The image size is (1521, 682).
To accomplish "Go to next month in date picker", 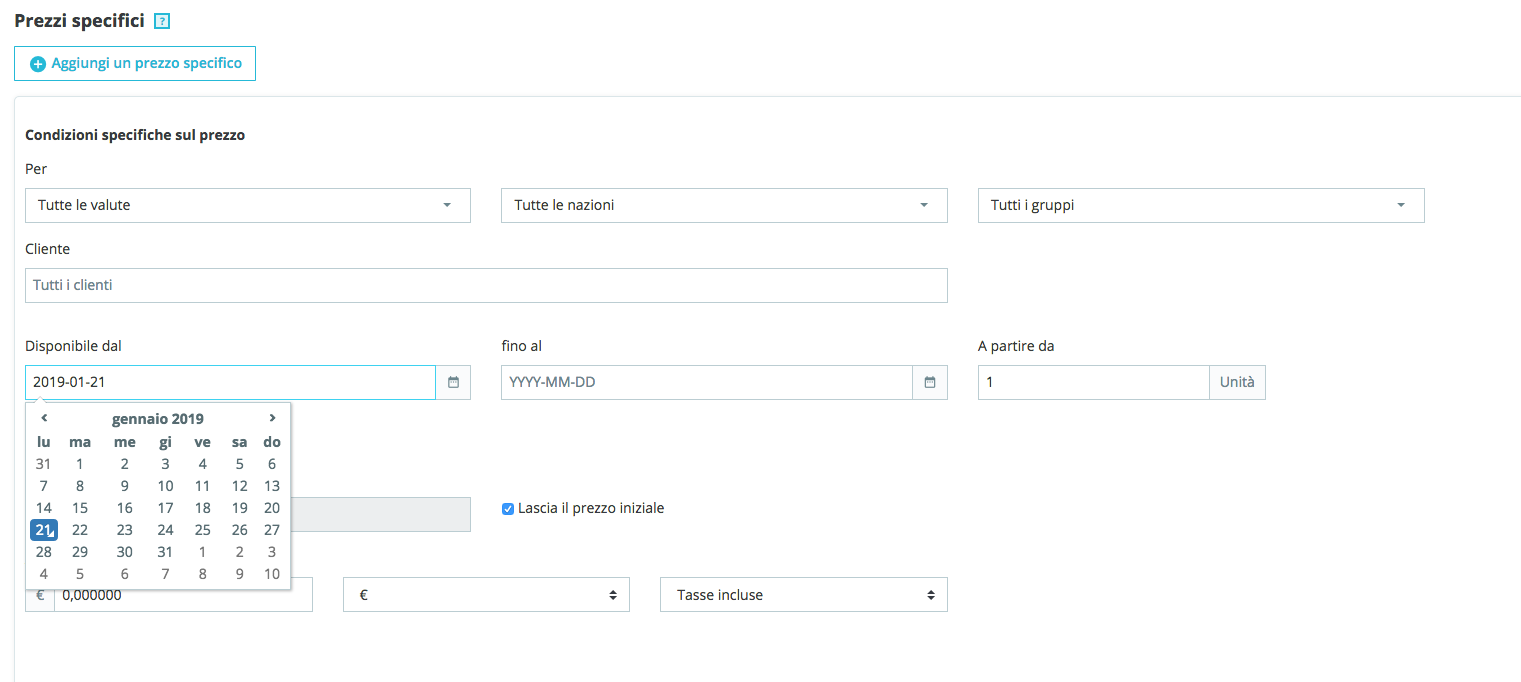I will pyautogui.click(x=272, y=418).
